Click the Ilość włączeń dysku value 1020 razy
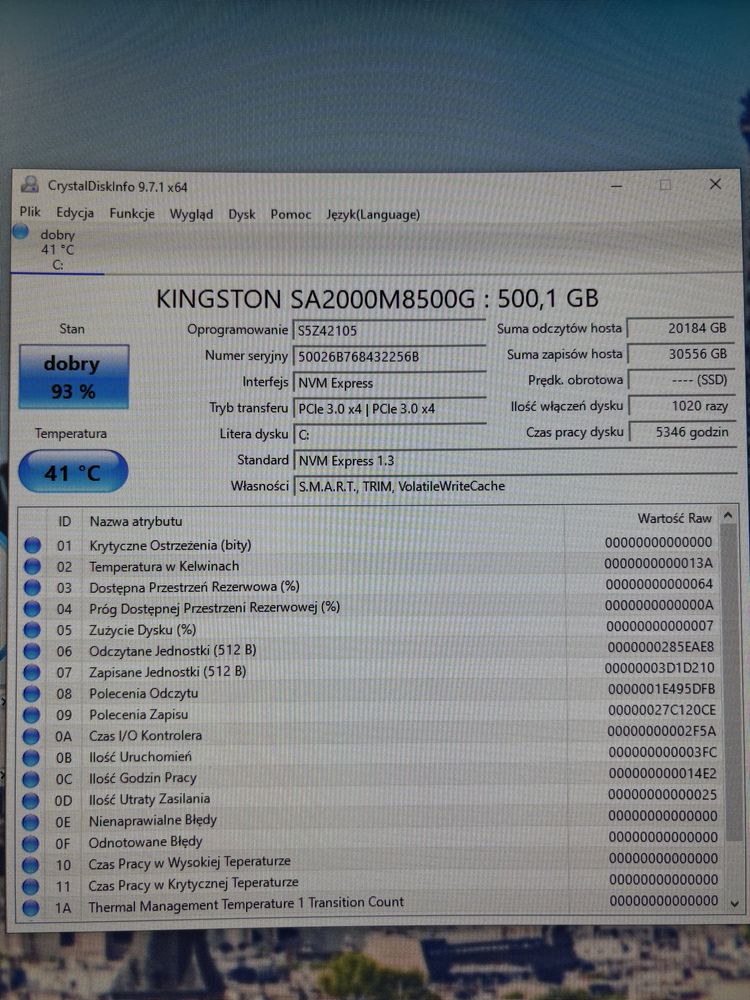 (680, 406)
